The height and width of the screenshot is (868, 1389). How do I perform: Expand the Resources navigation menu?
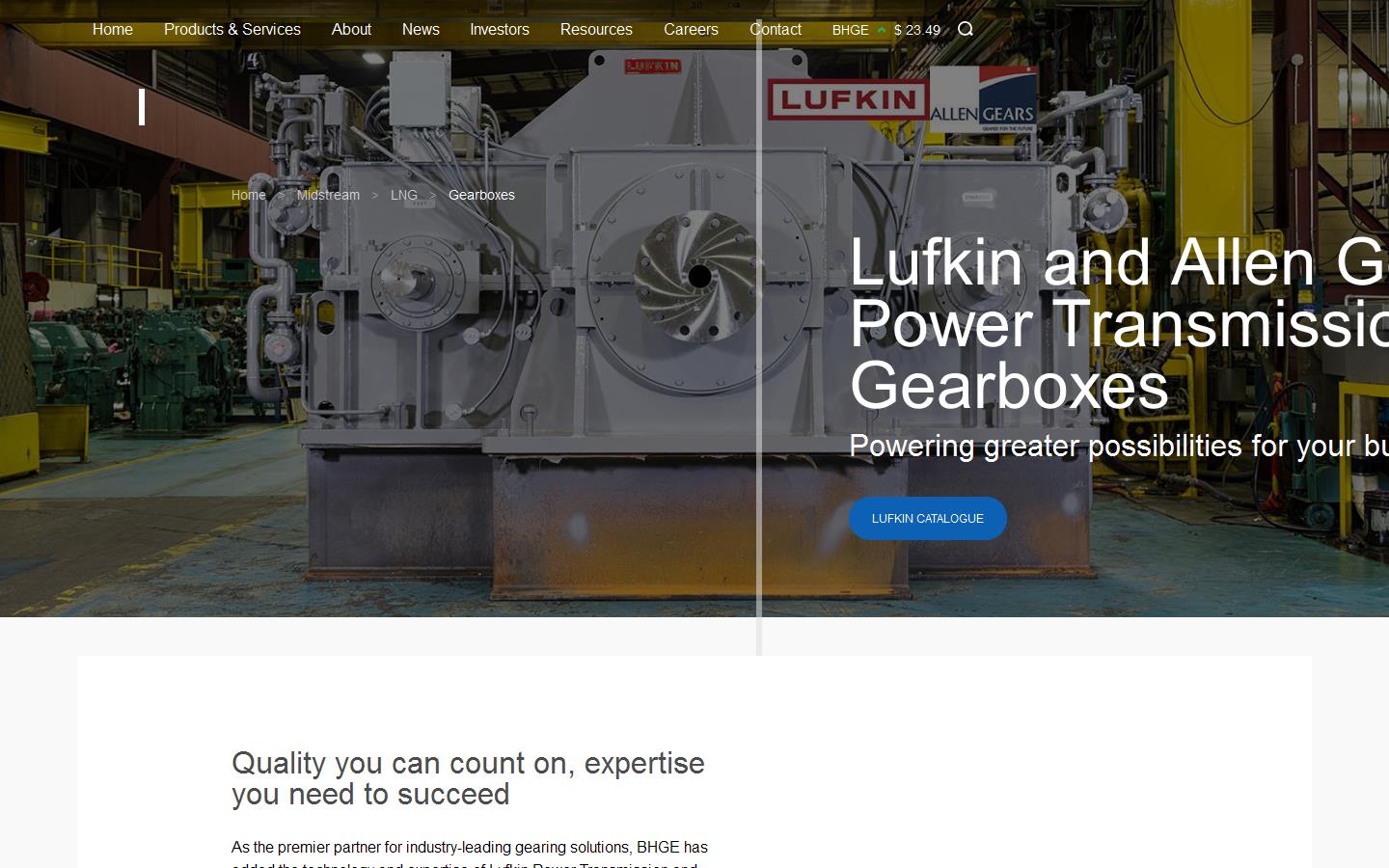[596, 30]
